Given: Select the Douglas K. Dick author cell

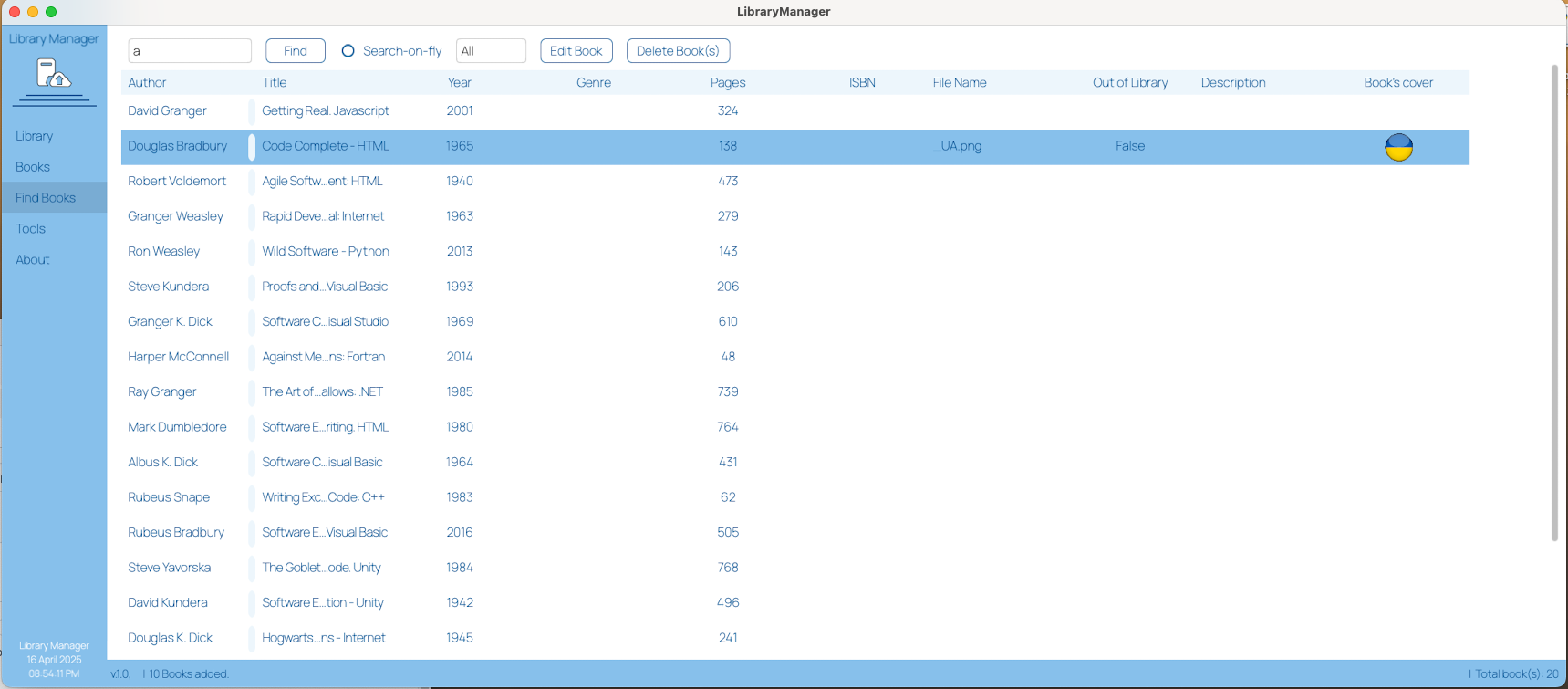Looking at the screenshot, I should [170, 638].
